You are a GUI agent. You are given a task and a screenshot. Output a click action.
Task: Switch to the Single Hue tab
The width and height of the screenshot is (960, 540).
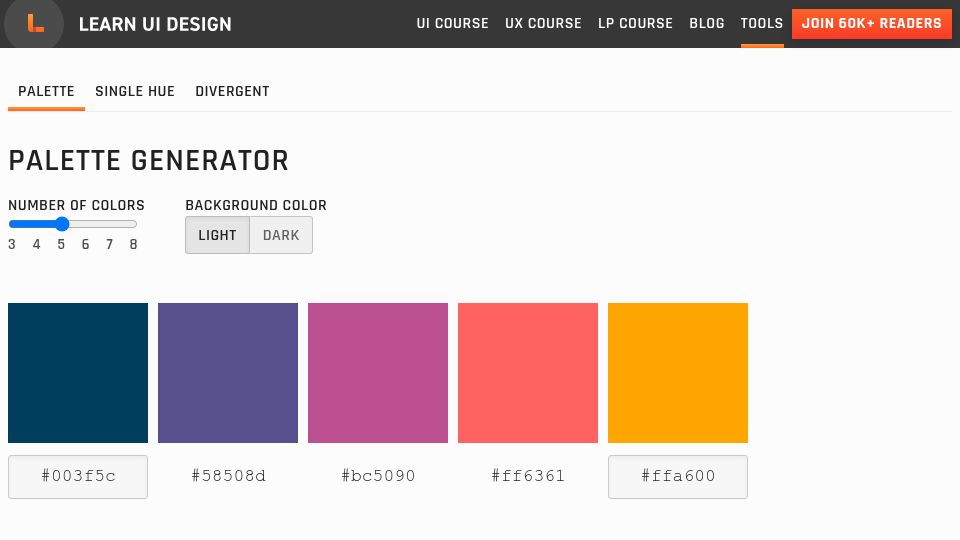tap(135, 91)
